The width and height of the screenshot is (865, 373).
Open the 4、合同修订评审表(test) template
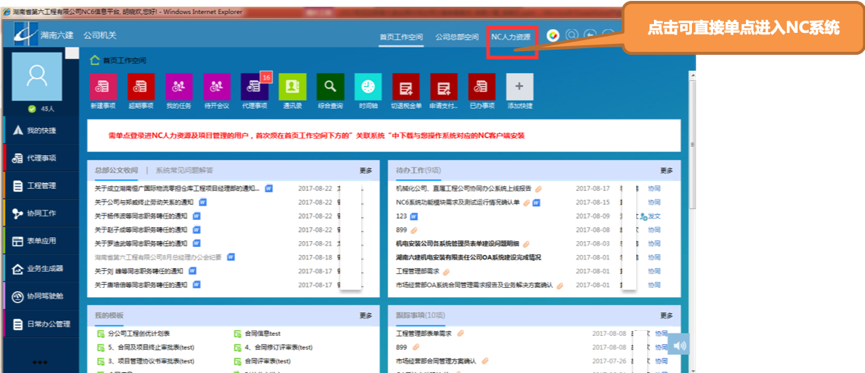pyautogui.click(x=279, y=348)
